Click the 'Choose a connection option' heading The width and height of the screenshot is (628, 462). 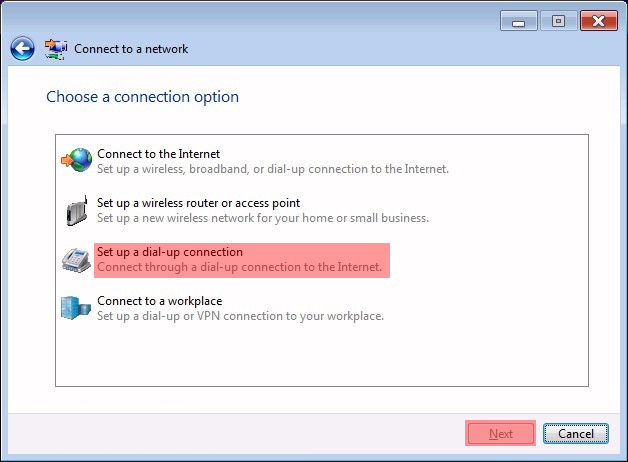tap(143, 97)
